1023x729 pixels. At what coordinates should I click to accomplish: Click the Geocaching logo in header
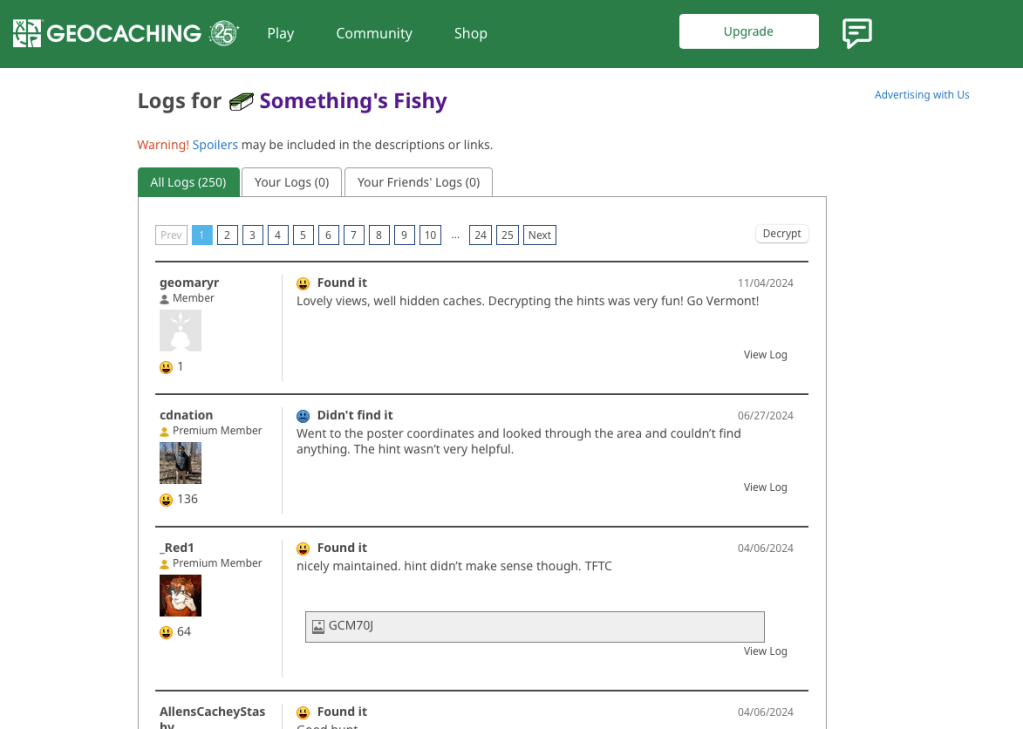(x=107, y=33)
